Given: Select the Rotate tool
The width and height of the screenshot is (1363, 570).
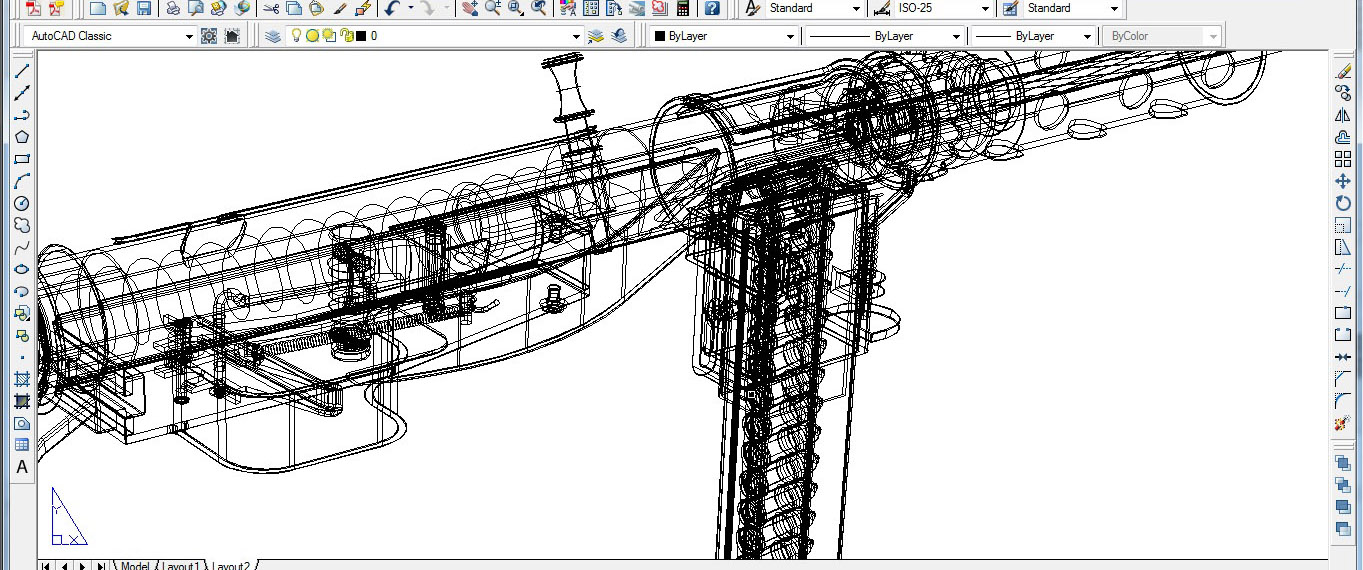Looking at the screenshot, I should 1343,203.
